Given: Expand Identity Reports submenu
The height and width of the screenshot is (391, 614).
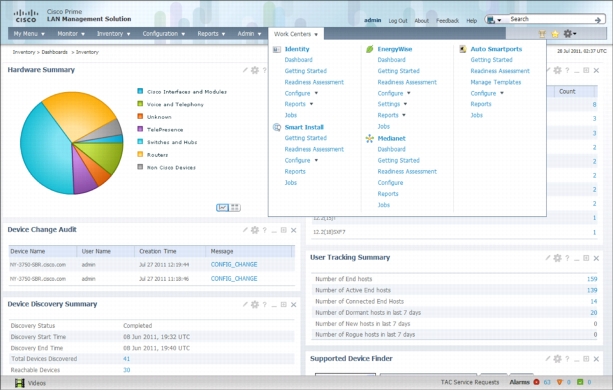Looking at the screenshot, I should coord(311,104).
